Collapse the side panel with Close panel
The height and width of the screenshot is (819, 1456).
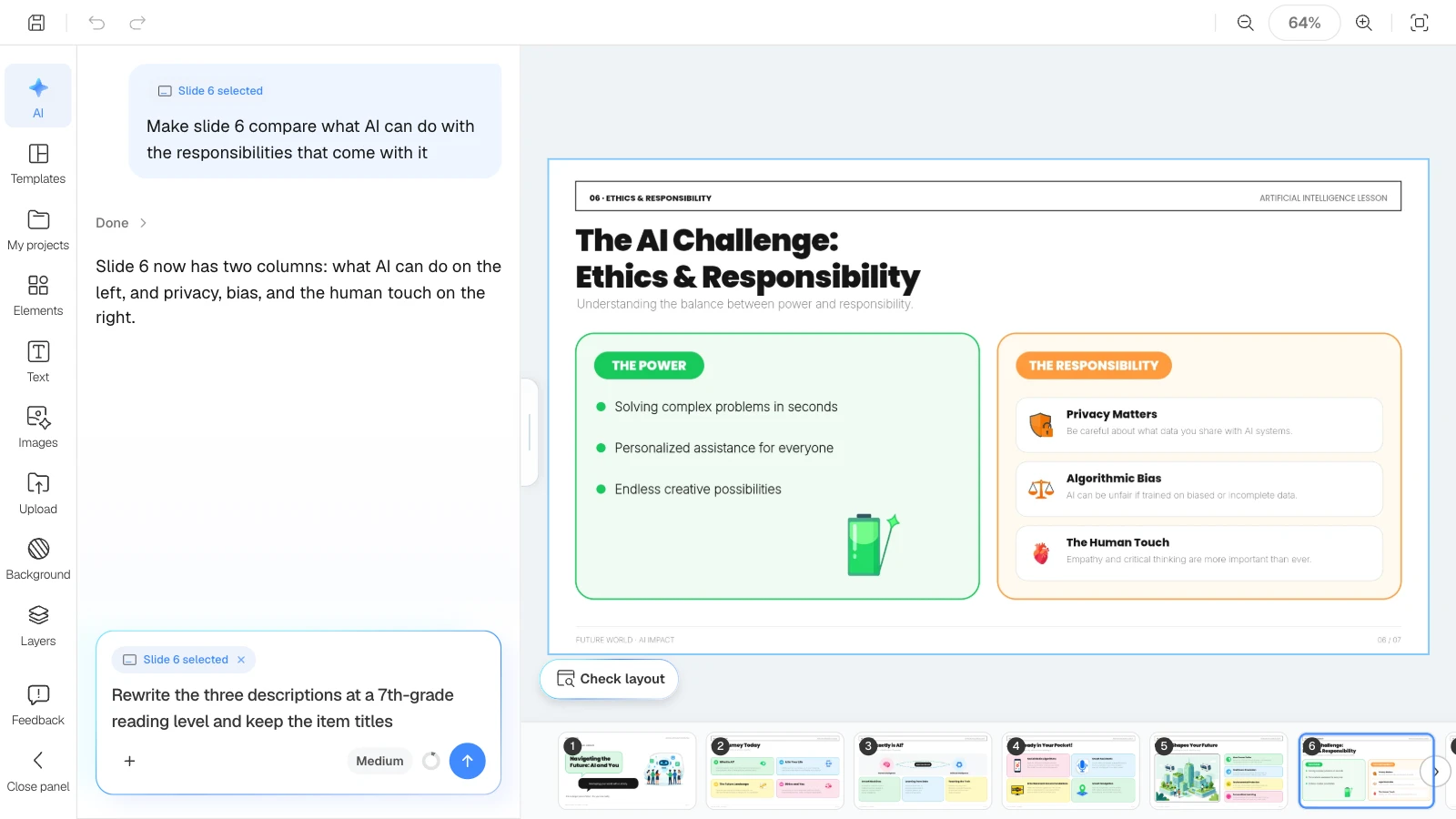pyautogui.click(x=38, y=771)
